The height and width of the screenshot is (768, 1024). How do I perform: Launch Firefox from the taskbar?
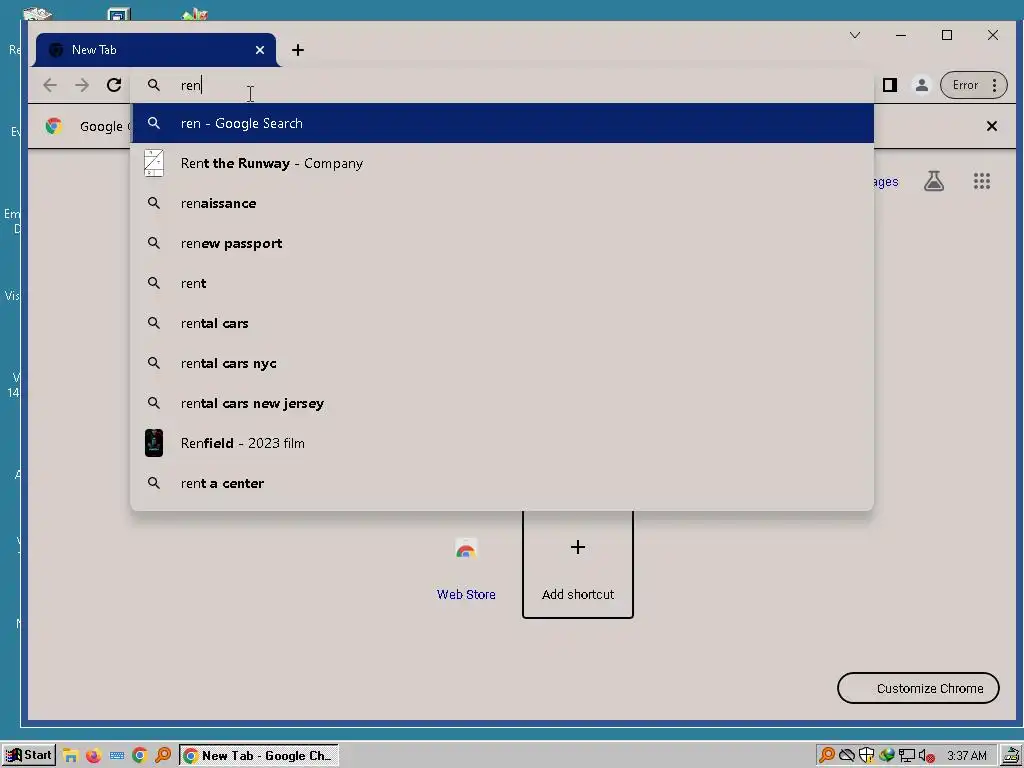[93, 756]
